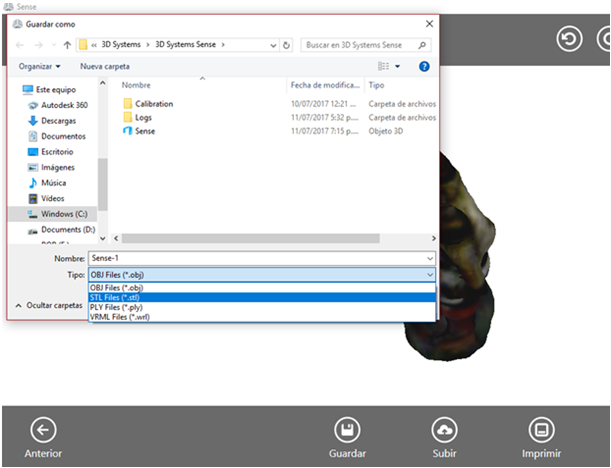Click the up-folder arrow in dialog
Screen dimensions: 611x468
[67, 45]
